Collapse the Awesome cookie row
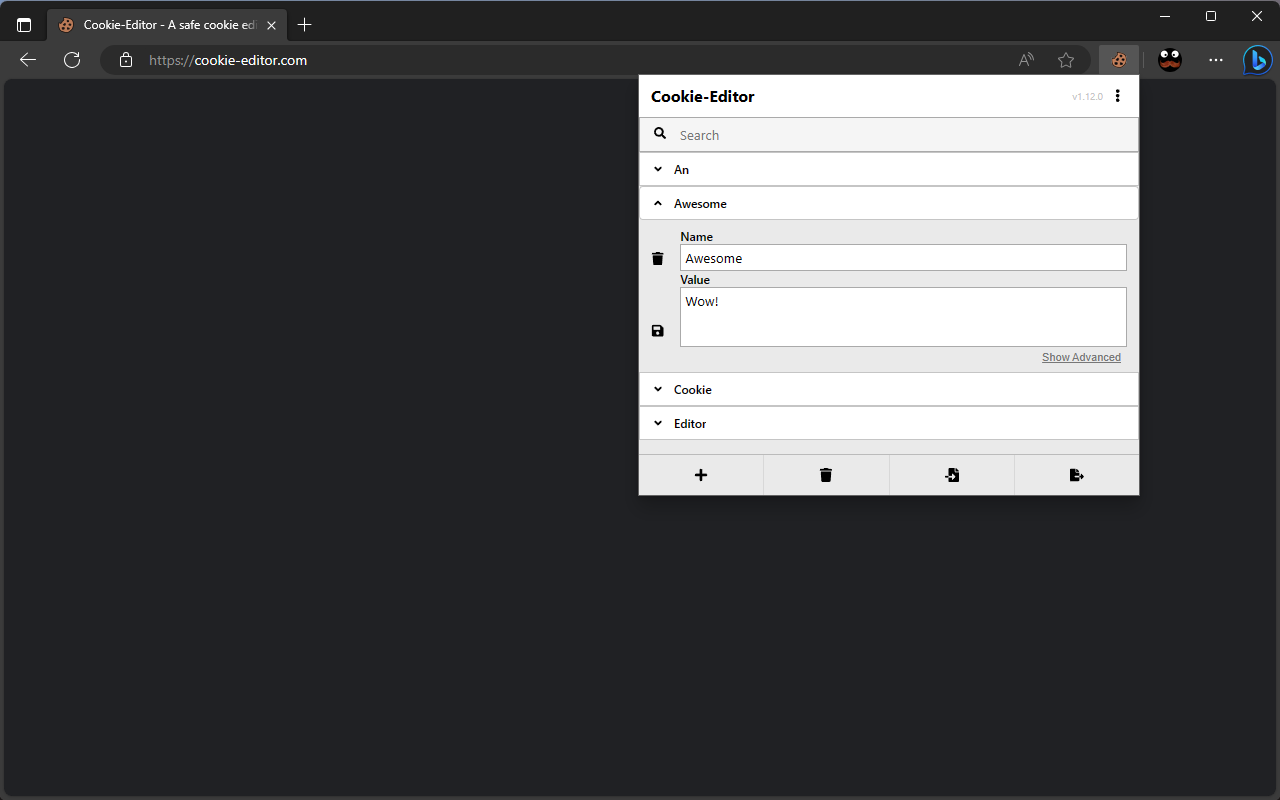Screen dimensions: 1280x800 [889, 203]
